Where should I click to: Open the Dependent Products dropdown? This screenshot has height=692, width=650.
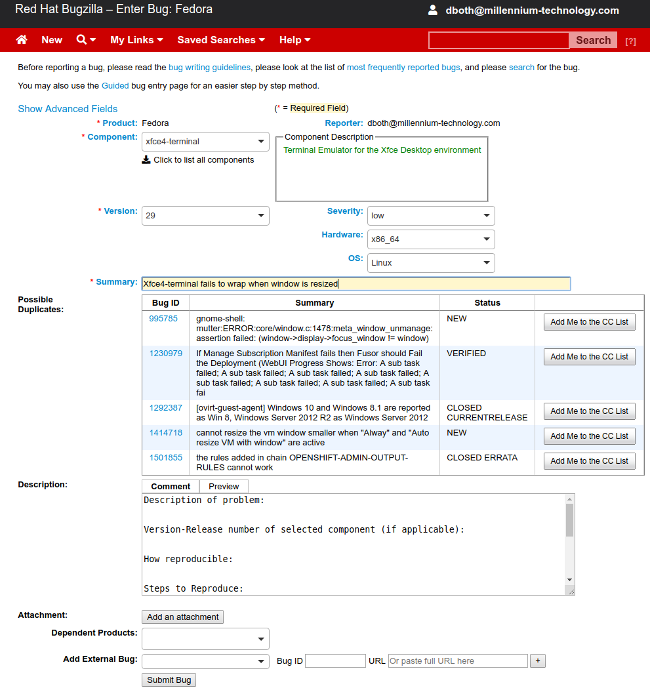point(205,639)
